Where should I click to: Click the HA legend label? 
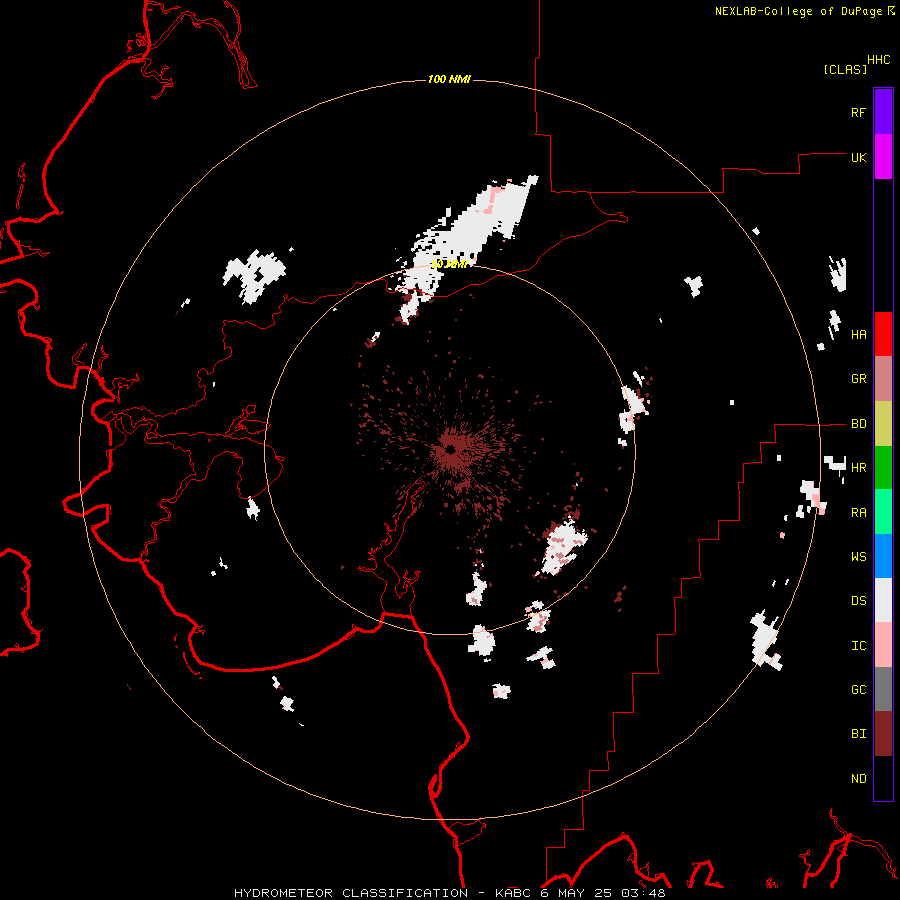click(858, 335)
